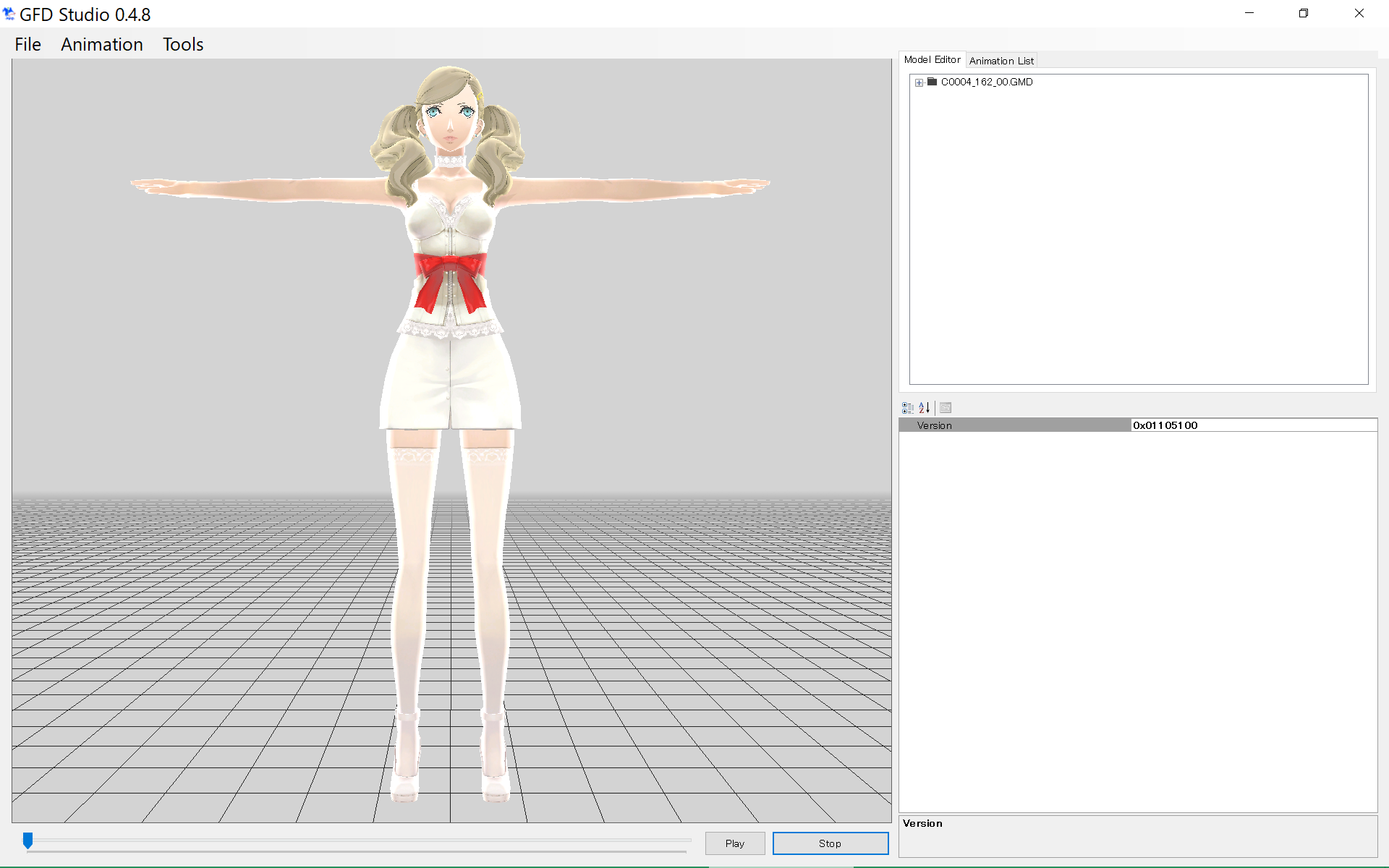Press the Play button to start animation
Image resolution: width=1389 pixels, height=868 pixels.
[x=735, y=843]
